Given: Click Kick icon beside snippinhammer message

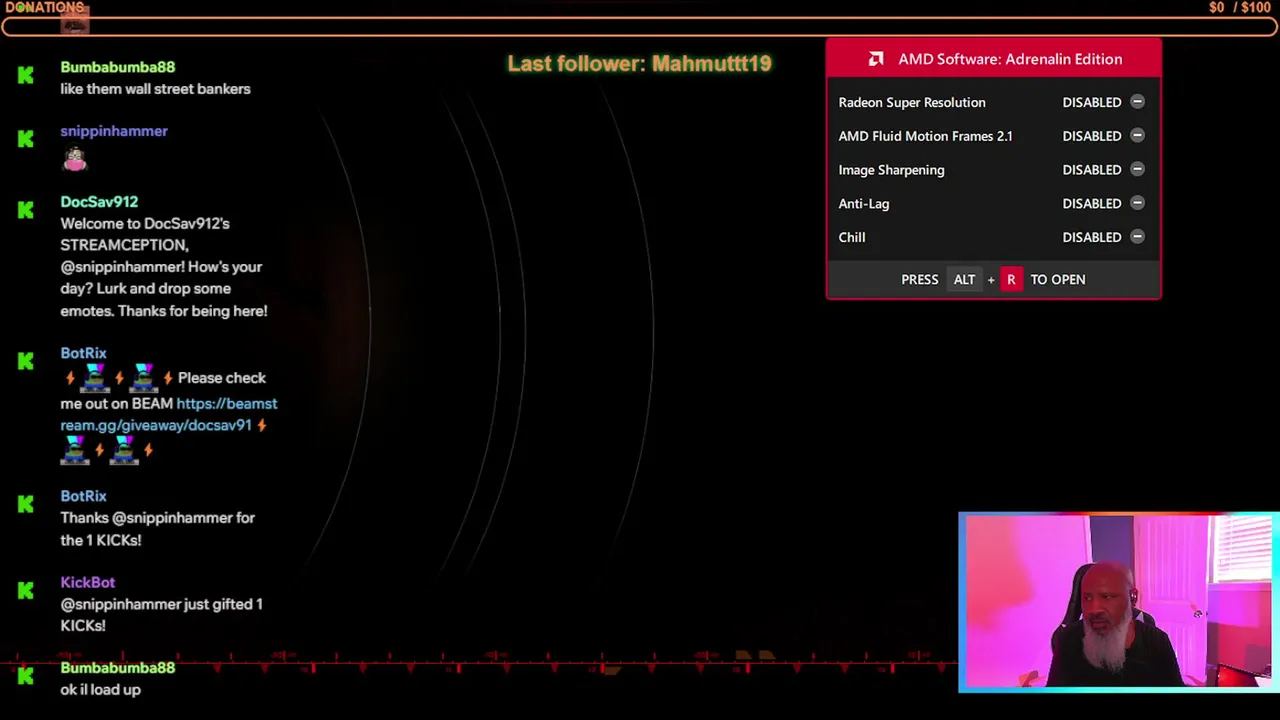Looking at the screenshot, I should 26,138.
